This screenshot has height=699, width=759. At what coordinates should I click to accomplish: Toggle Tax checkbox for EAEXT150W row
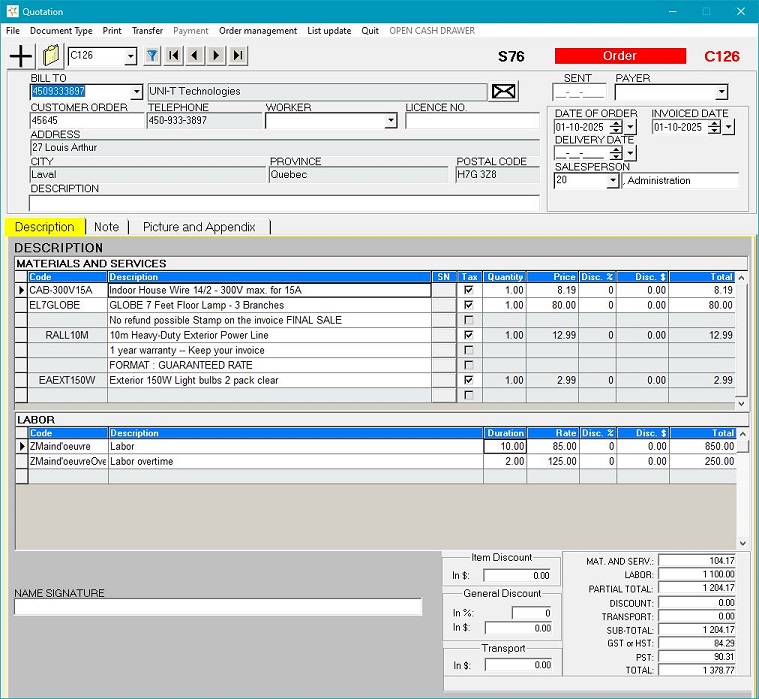tap(468, 381)
